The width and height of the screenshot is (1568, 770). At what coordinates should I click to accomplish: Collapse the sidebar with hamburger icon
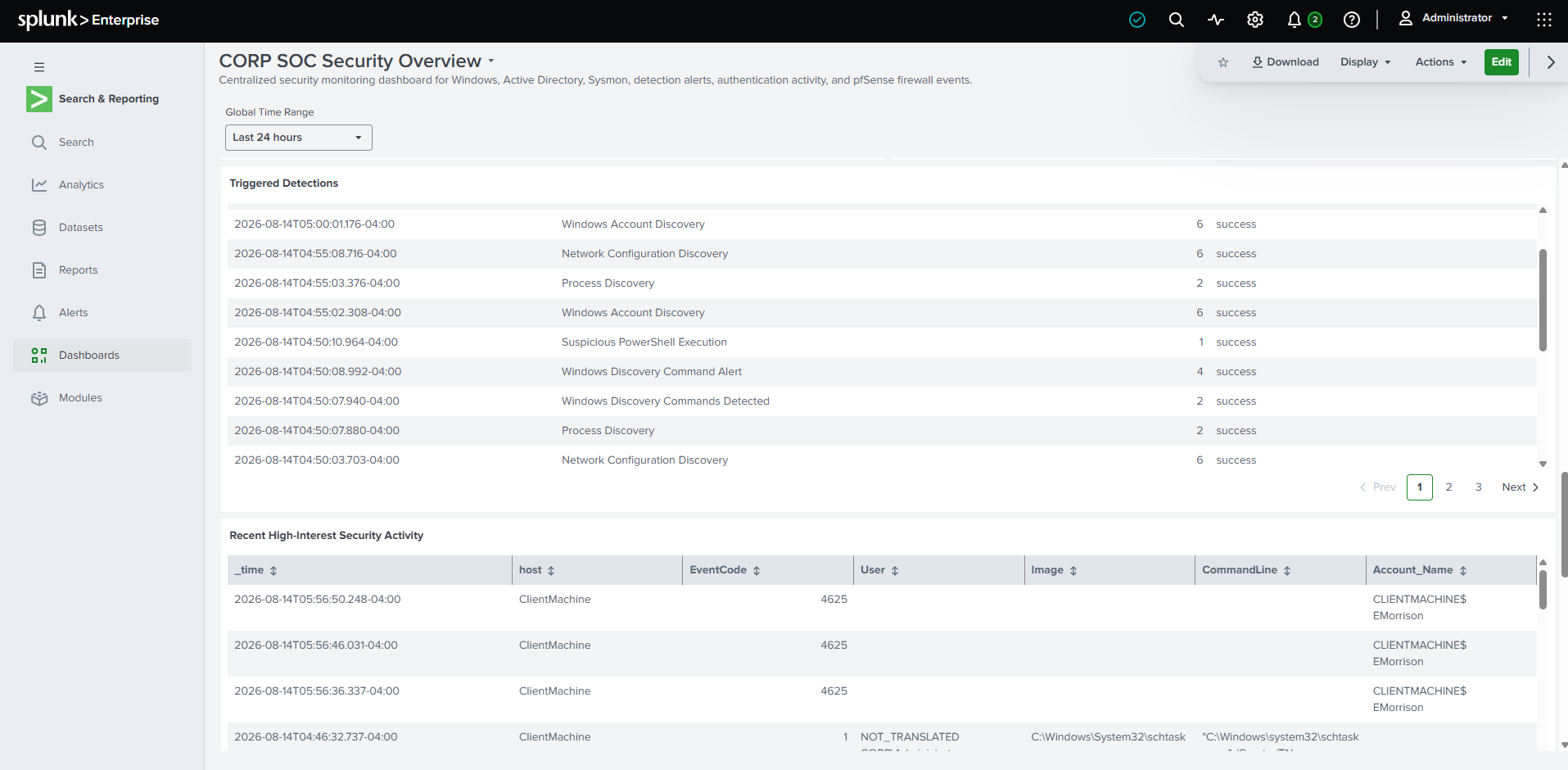coord(39,67)
